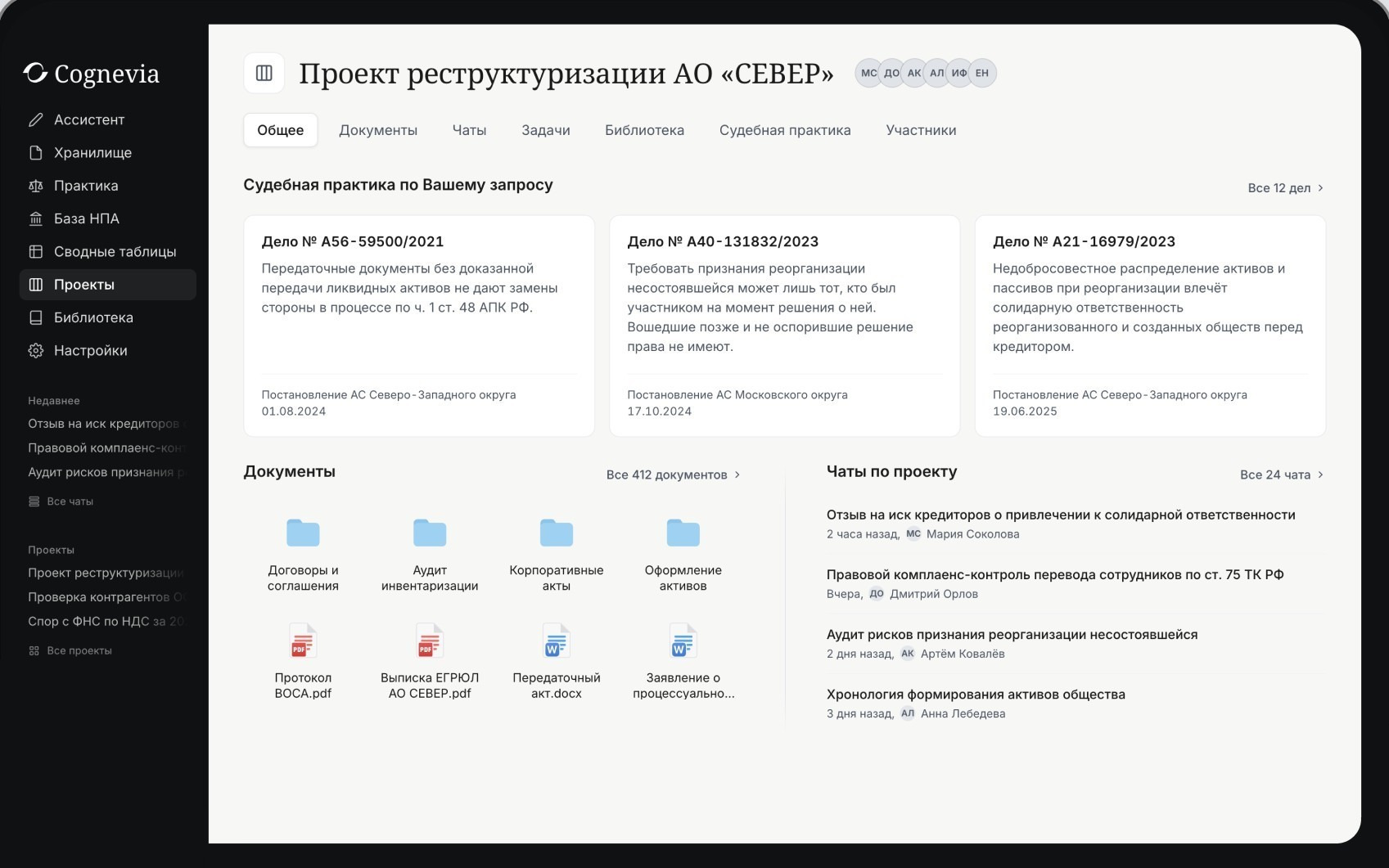Click the Cognevia logo icon
Image resolution: width=1389 pixels, height=868 pixels.
pos(35,73)
